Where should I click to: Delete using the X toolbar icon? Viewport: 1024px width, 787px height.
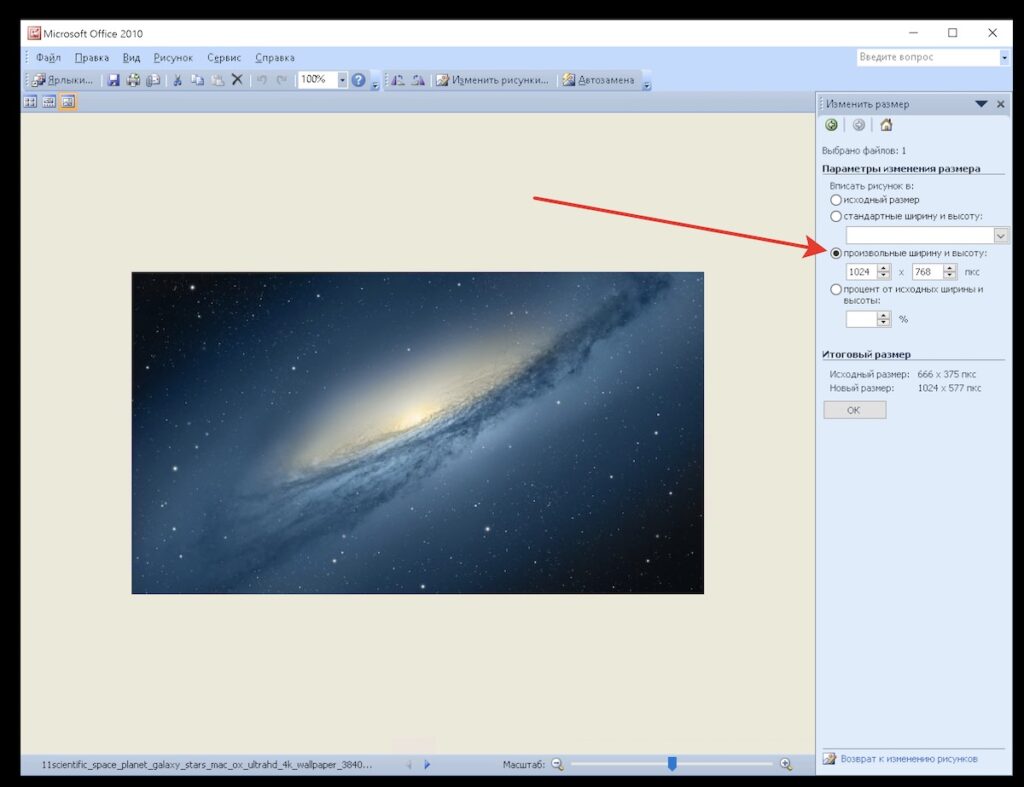[x=237, y=80]
